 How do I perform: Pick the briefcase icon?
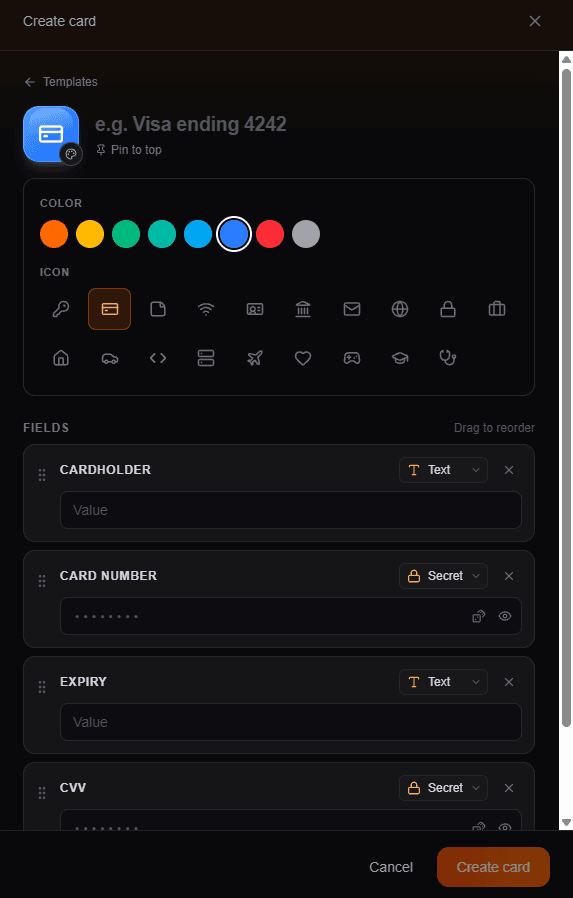496,309
